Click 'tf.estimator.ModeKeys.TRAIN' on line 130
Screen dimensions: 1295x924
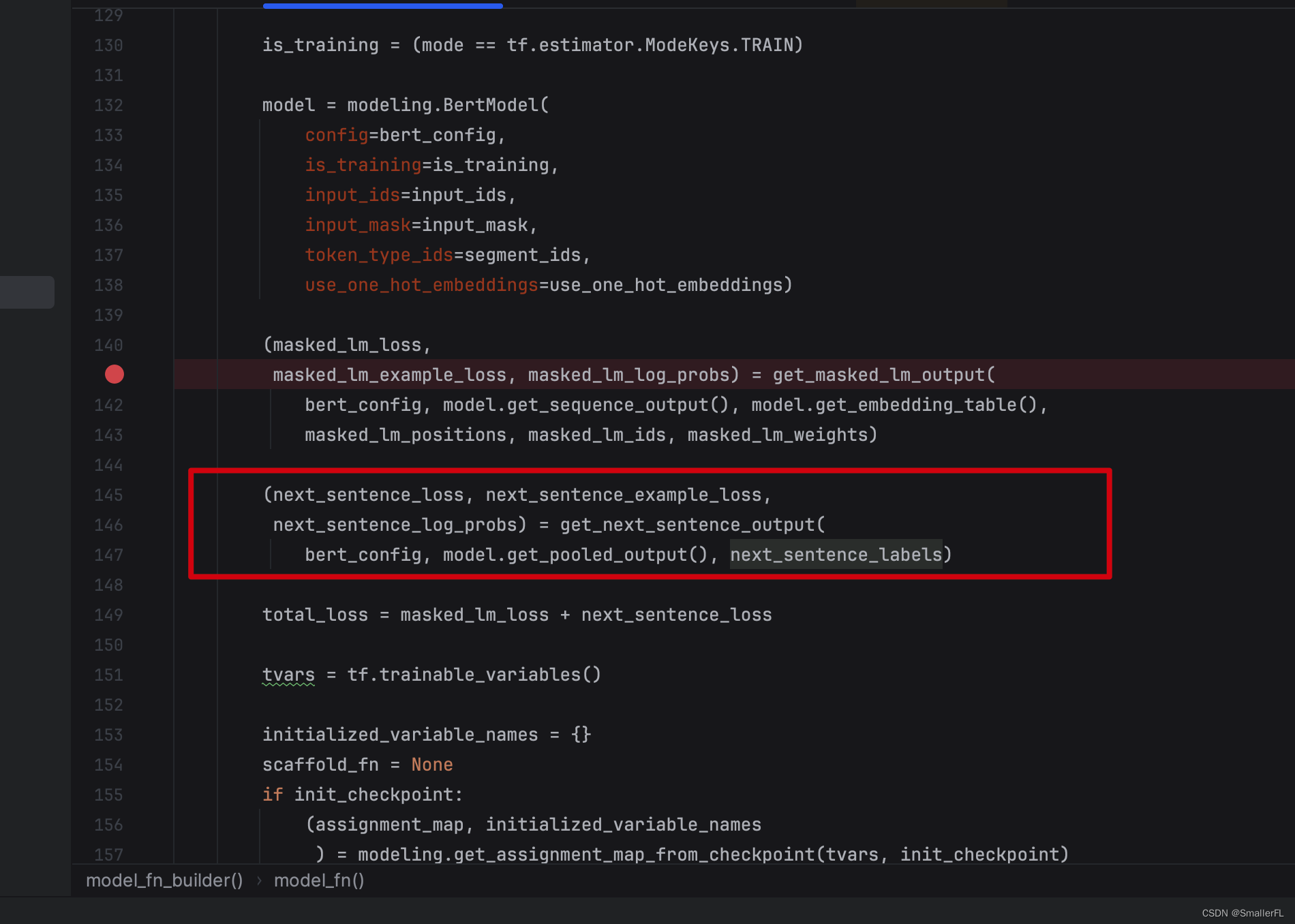(x=650, y=45)
